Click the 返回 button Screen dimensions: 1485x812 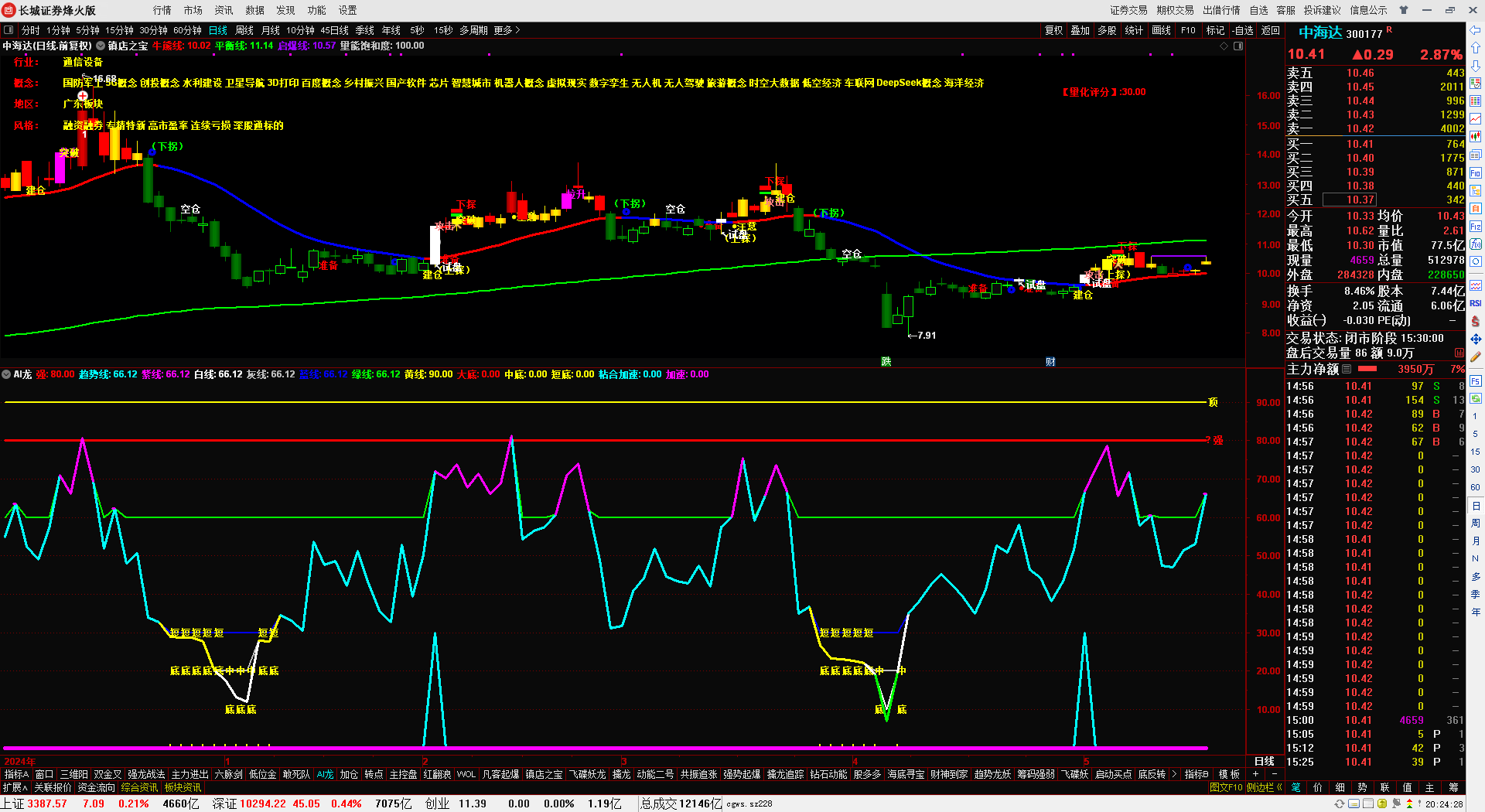pyautogui.click(x=1271, y=30)
